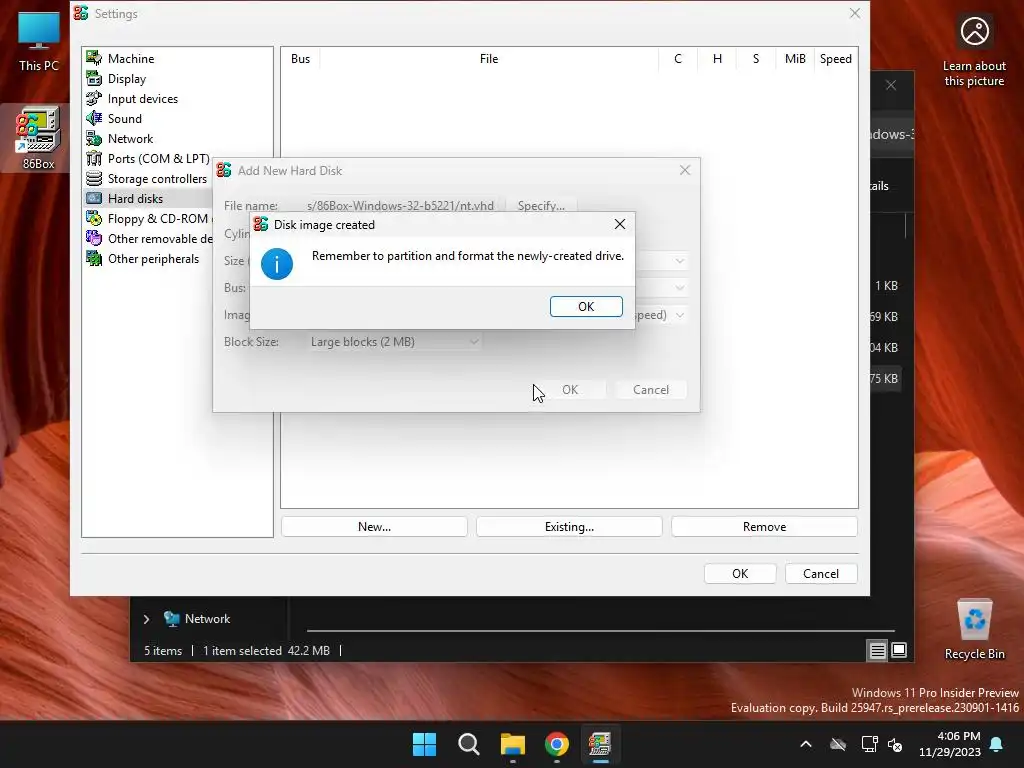Select Sound speaker icon in sidebar
The height and width of the screenshot is (768, 1024).
(x=94, y=118)
